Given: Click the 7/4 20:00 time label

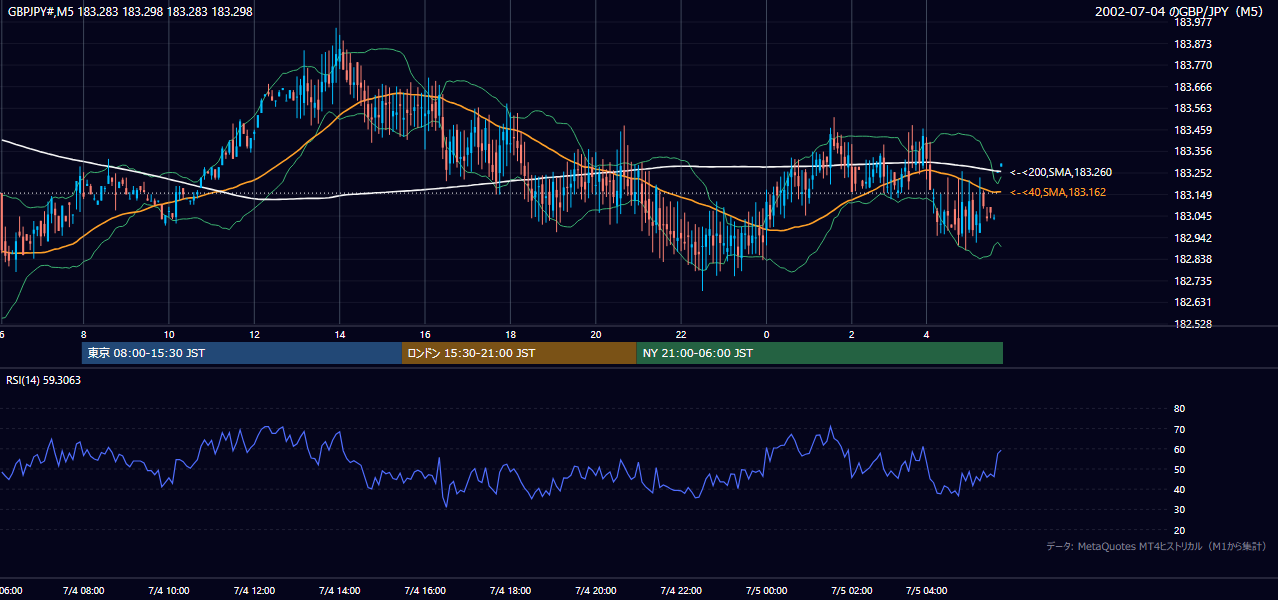Looking at the screenshot, I should 596,591.
